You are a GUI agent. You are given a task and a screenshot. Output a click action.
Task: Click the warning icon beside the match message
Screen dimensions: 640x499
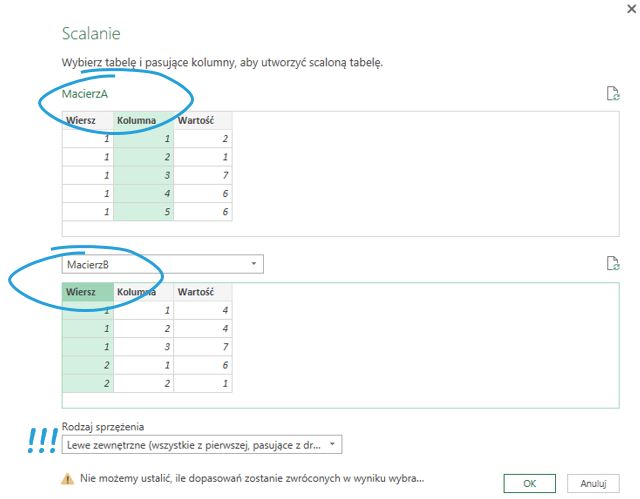coord(68,478)
